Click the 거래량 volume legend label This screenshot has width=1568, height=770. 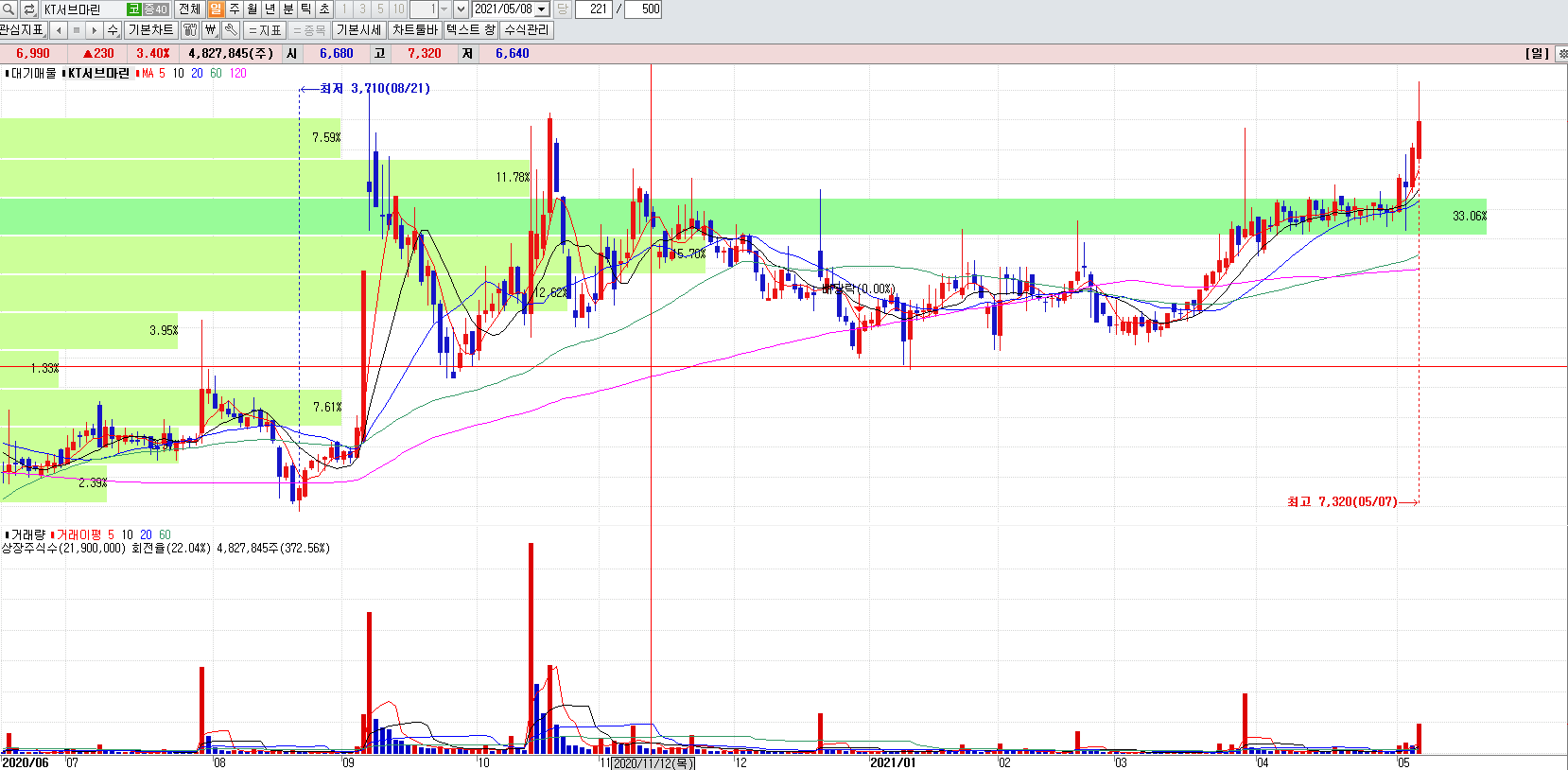click(26, 534)
